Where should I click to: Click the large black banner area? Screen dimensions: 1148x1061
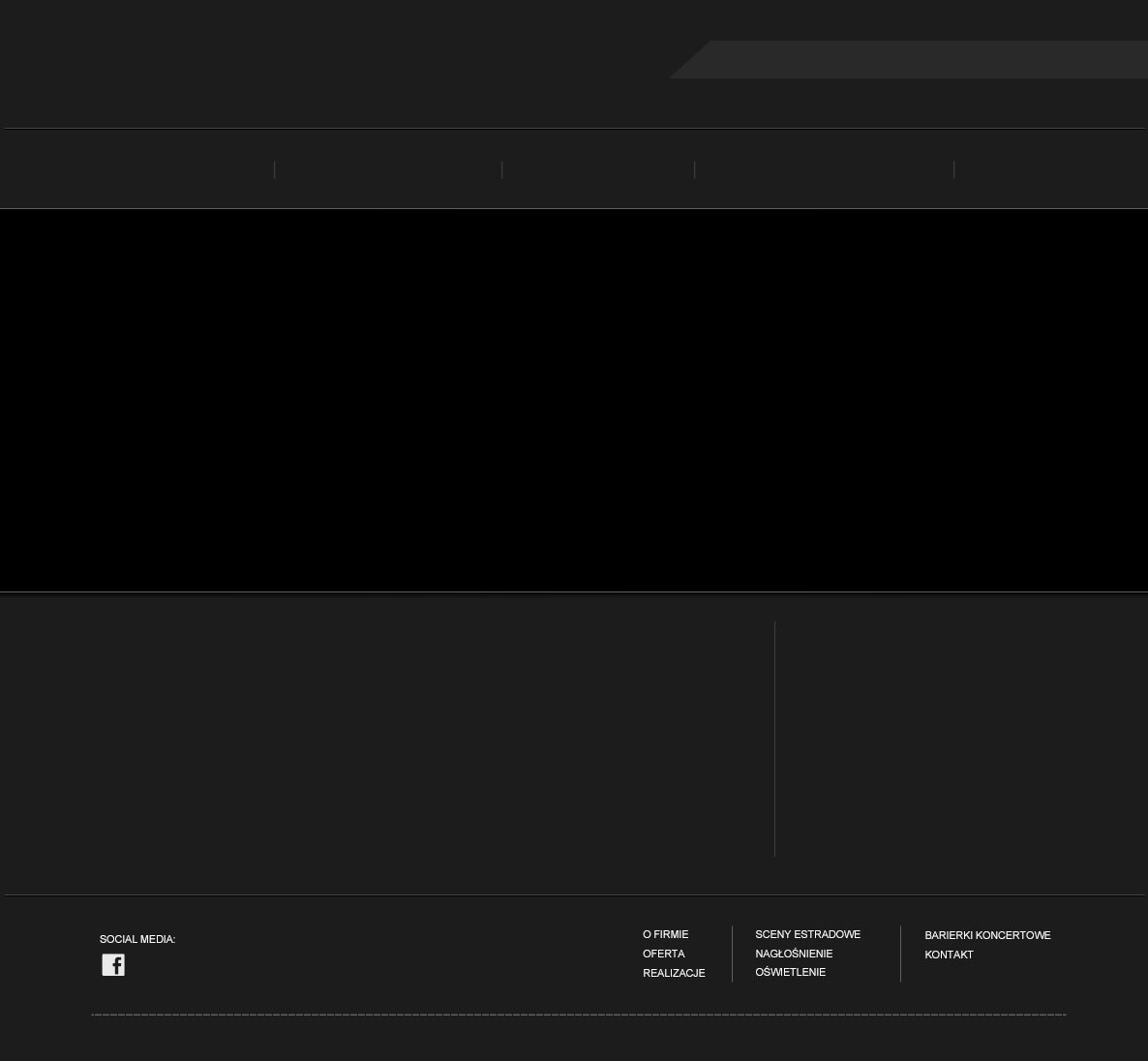574,400
